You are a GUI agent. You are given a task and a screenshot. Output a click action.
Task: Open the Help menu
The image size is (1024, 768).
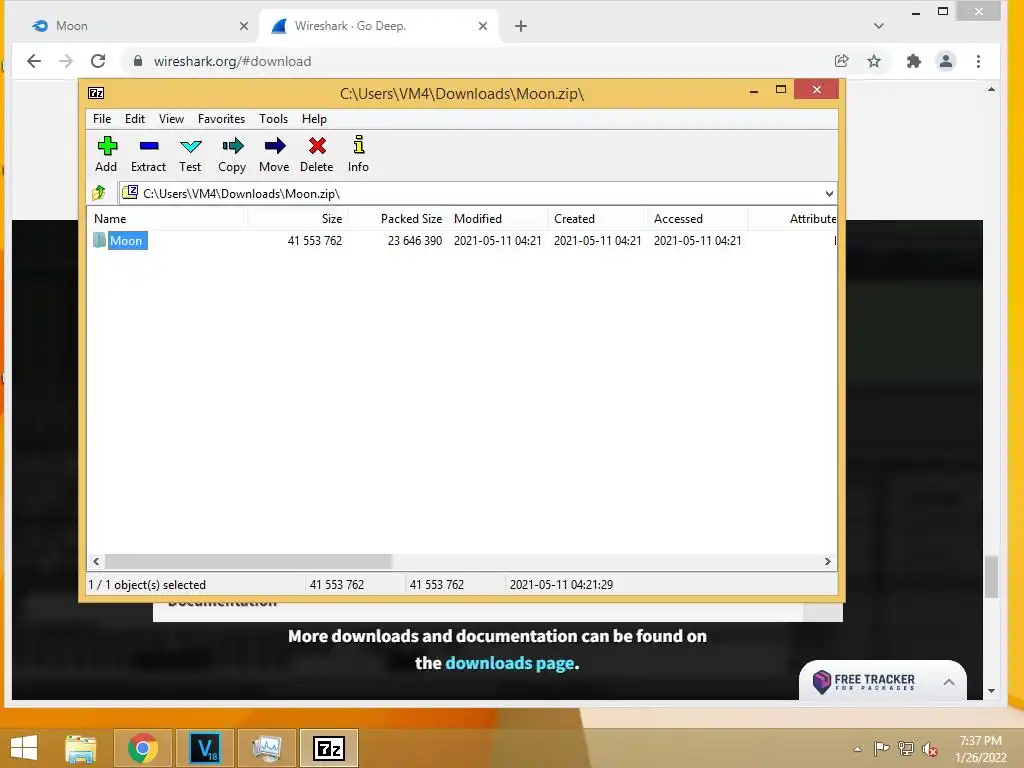click(x=314, y=119)
